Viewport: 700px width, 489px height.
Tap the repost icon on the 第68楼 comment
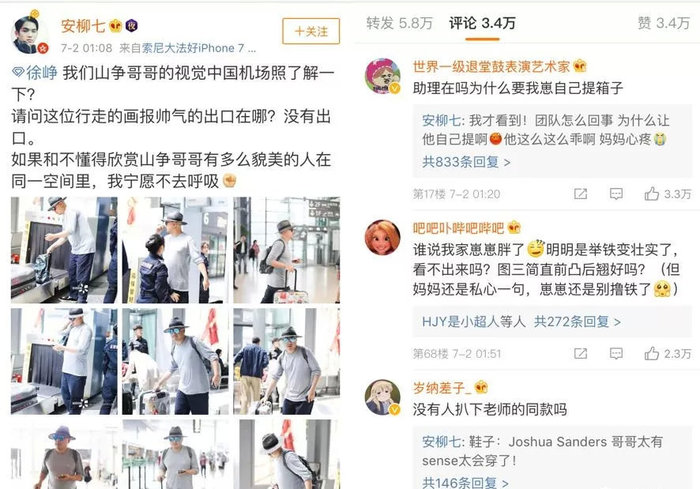(580, 354)
